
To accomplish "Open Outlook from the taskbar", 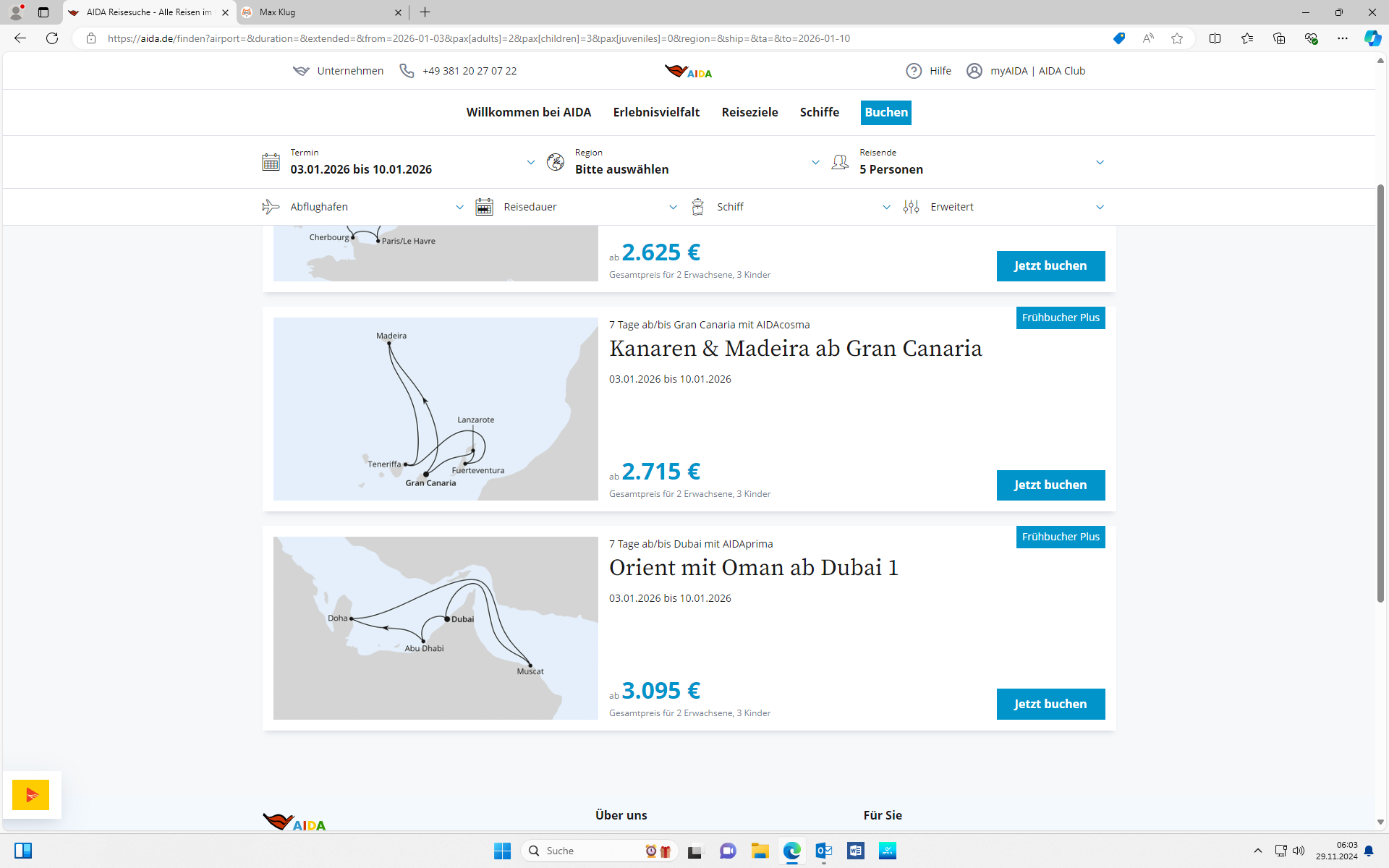I will click(x=823, y=851).
